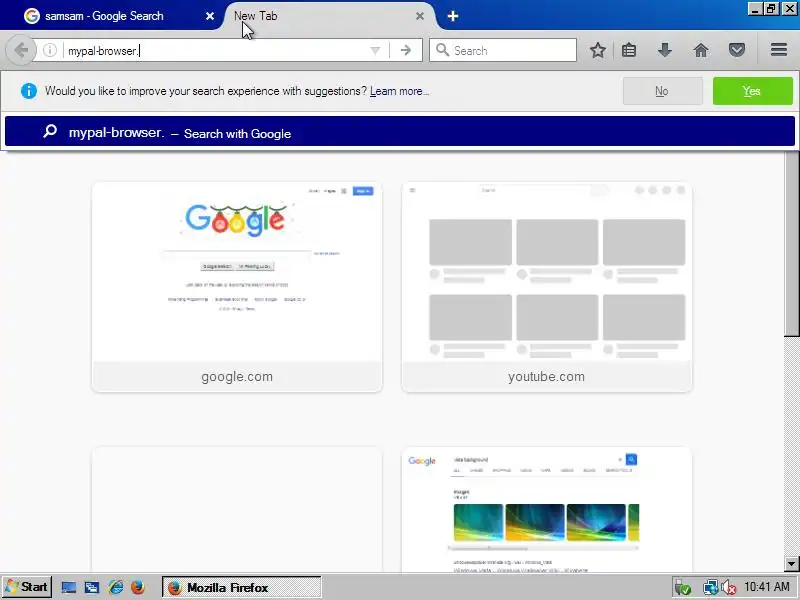Click the Go arrow in address bar

[x=406, y=50]
